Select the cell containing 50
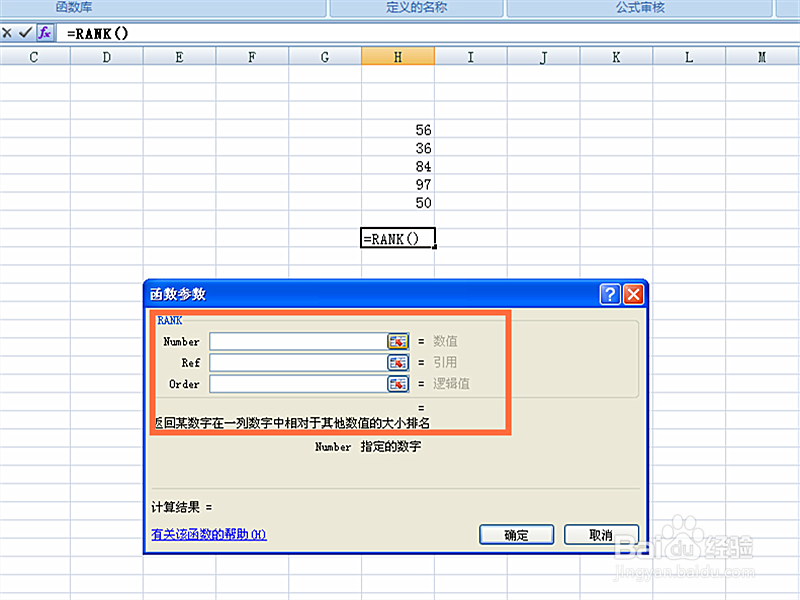 click(398, 203)
